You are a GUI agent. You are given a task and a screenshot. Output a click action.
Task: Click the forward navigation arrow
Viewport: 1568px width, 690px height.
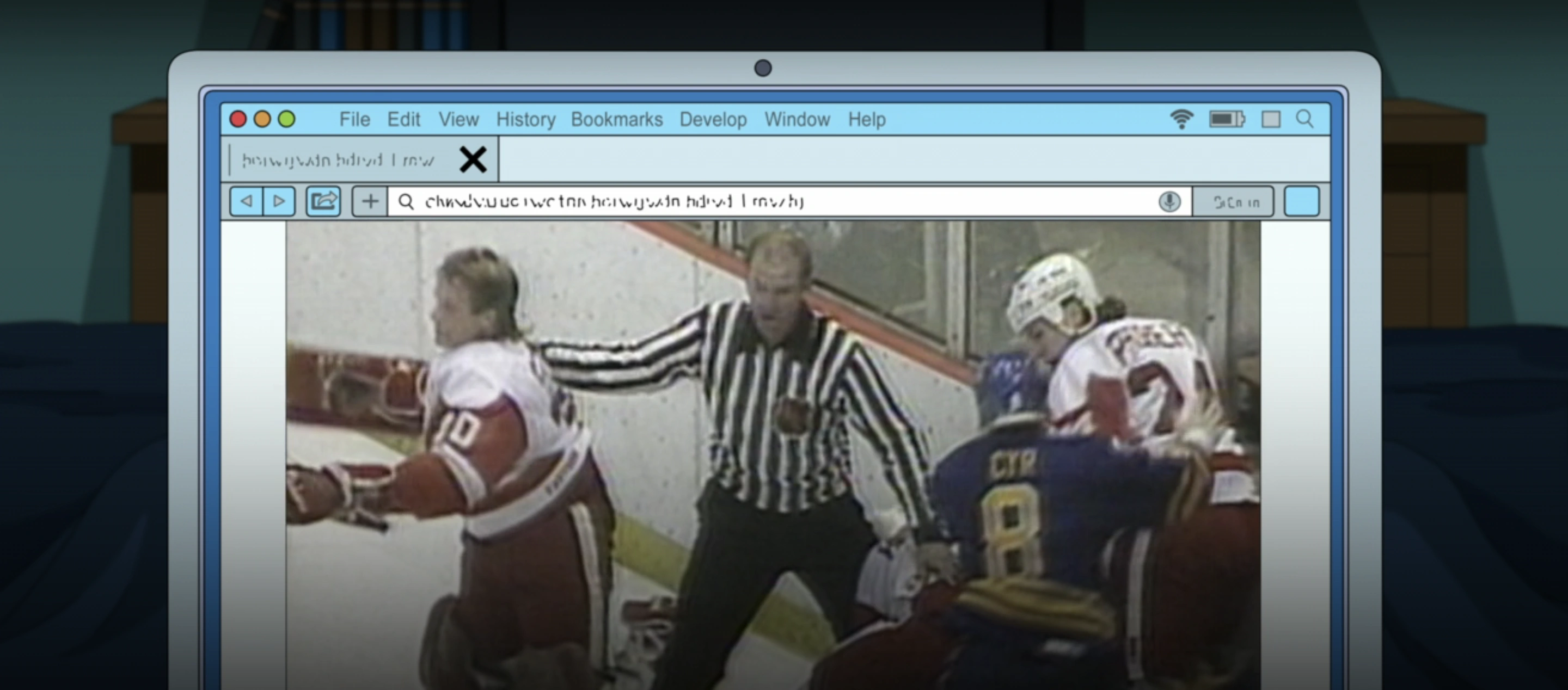pos(279,201)
